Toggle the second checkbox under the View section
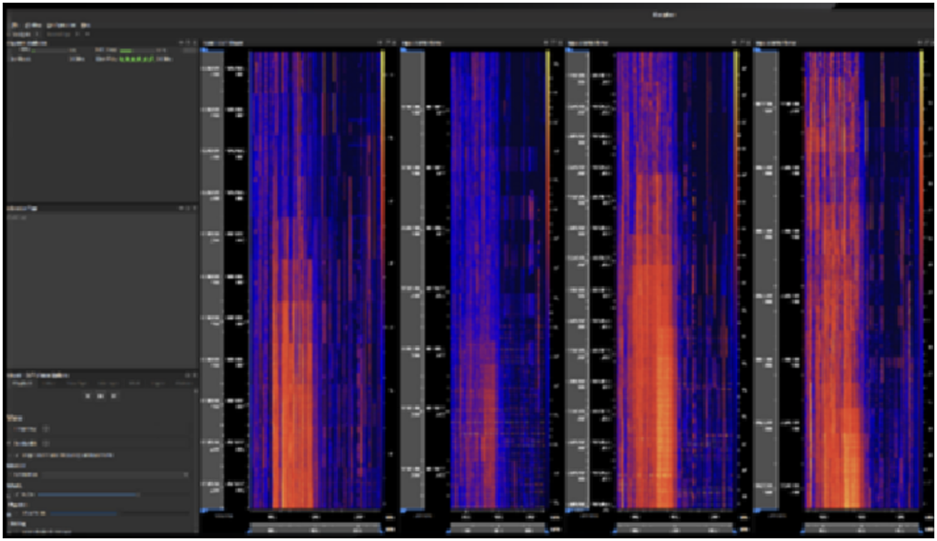This screenshot has width=937, height=541. (11, 443)
